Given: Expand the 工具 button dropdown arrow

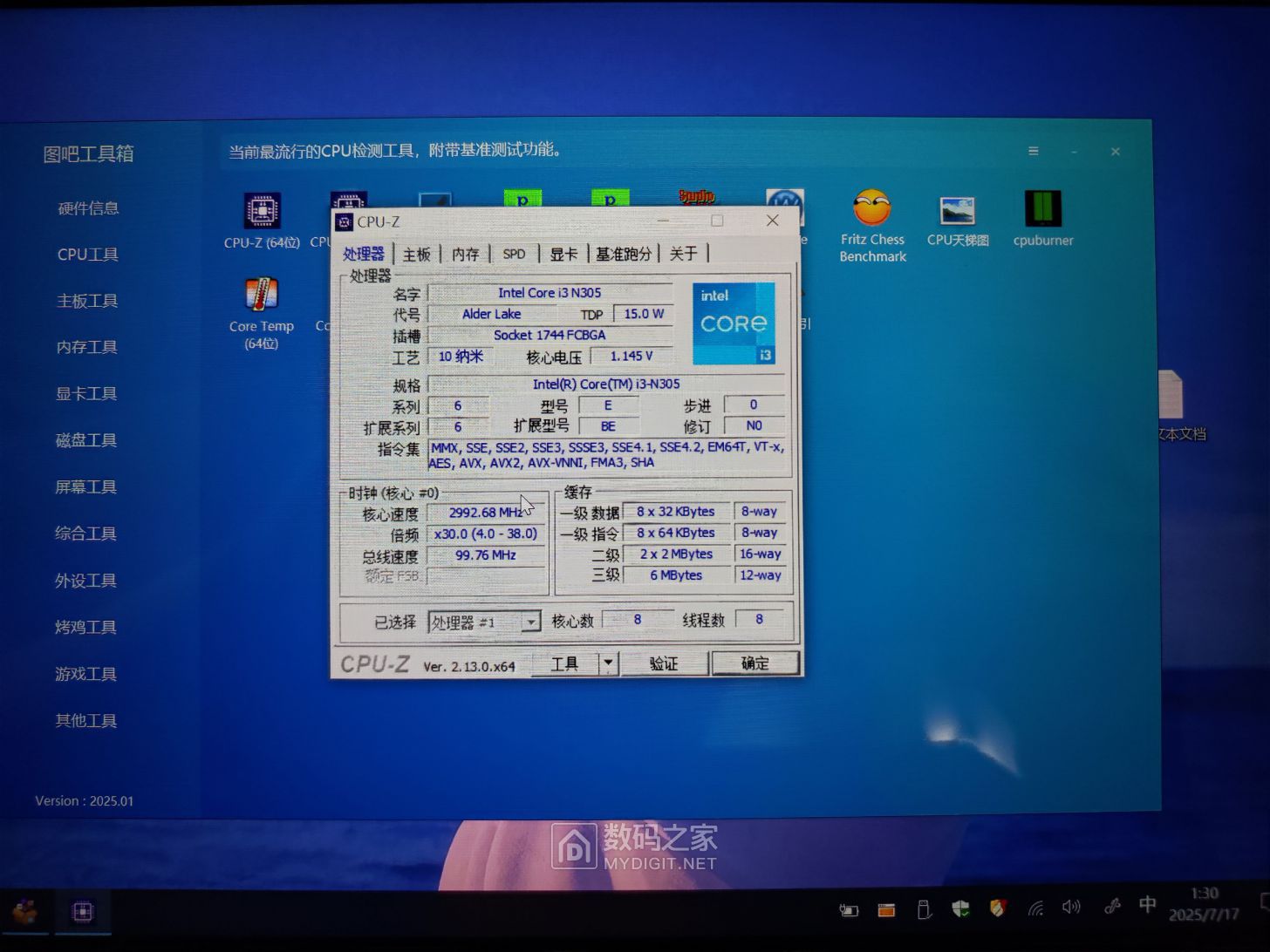Looking at the screenshot, I should coord(609,663).
